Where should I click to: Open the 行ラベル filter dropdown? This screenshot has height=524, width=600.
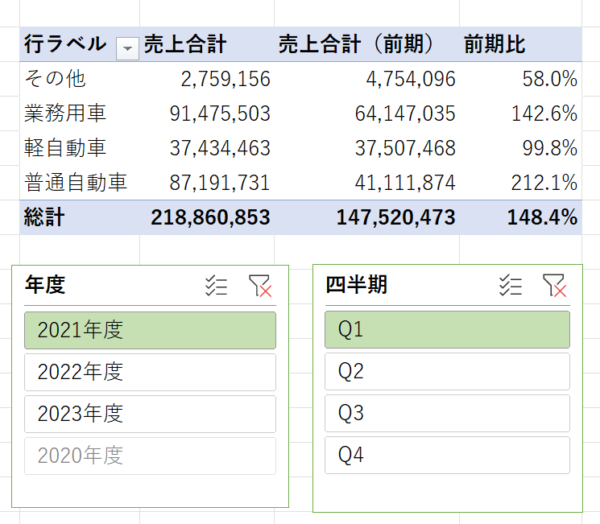coord(127,45)
